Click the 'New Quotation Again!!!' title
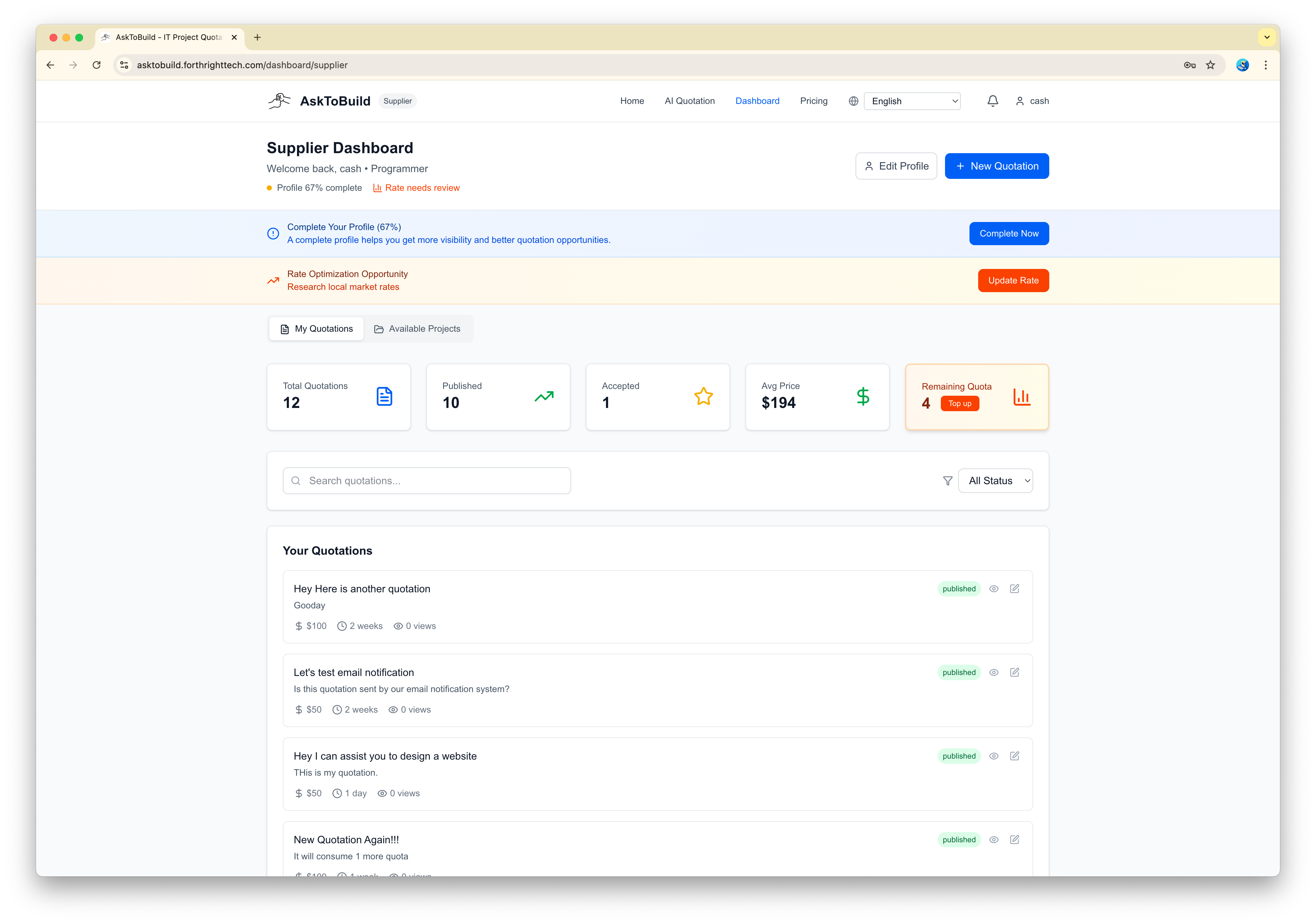Screen dimensions: 1316x924 tap(346, 840)
